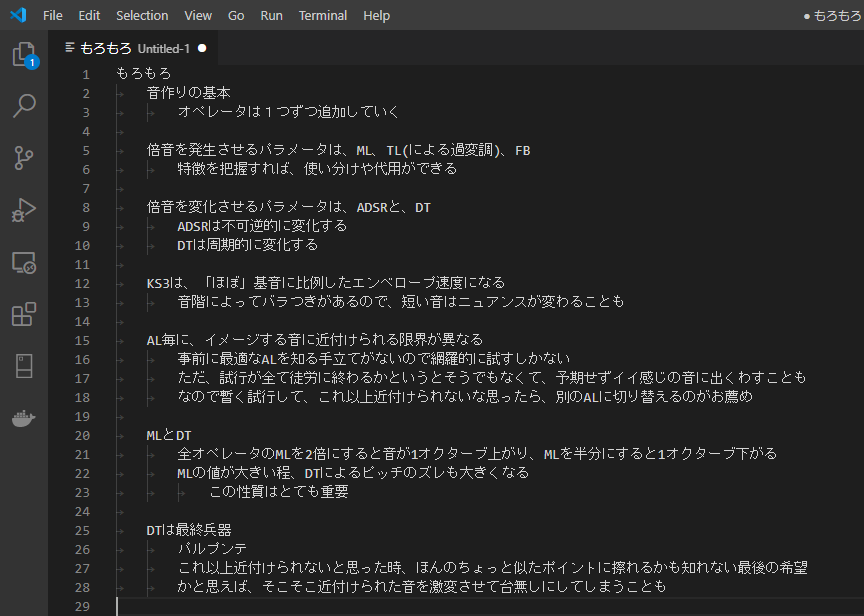Click line ADSRは不可逆的に変化する
Viewport: 864px width, 616px height.
coord(262,226)
